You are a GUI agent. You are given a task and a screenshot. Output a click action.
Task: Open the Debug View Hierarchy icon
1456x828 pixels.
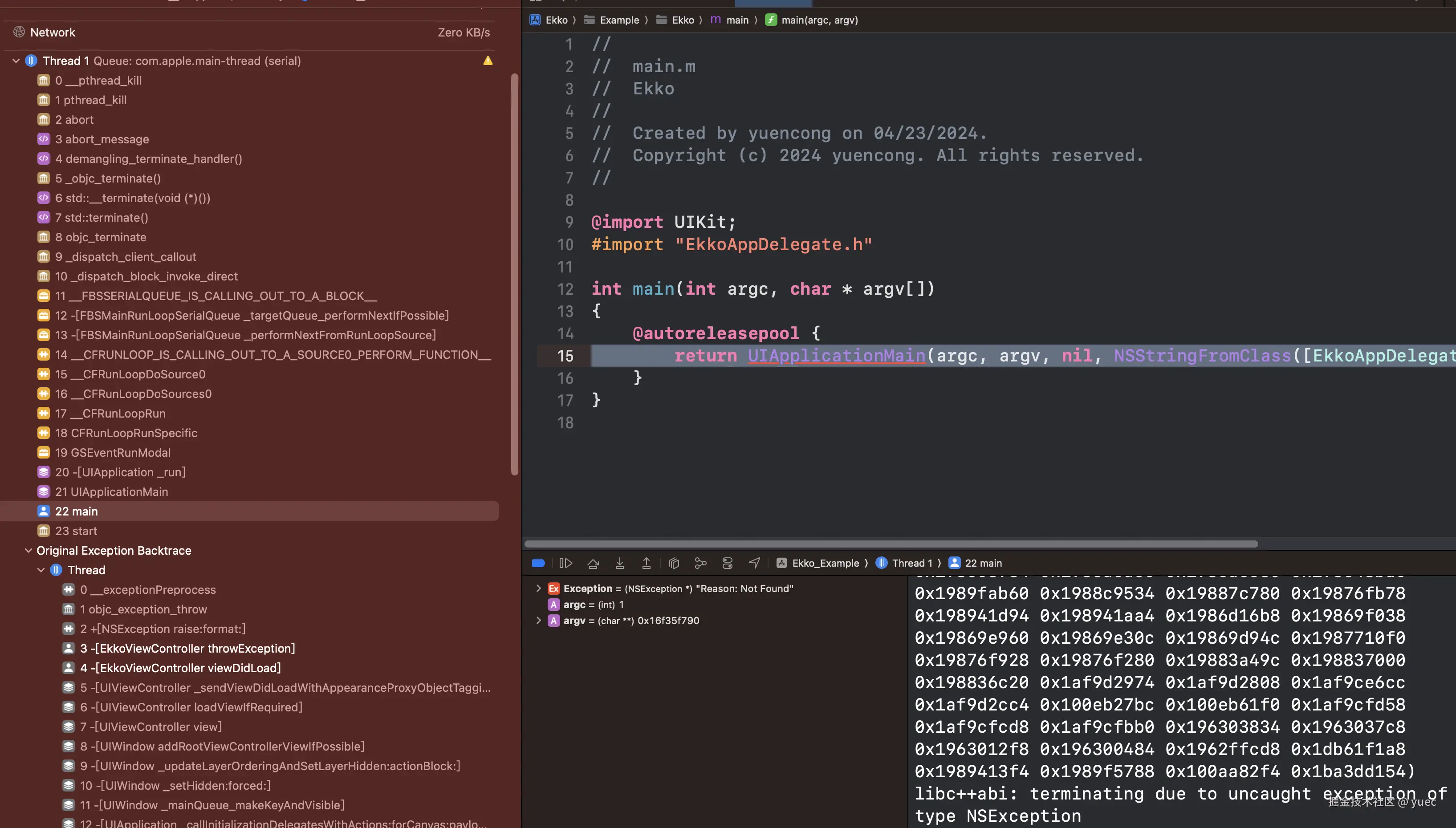click(x=674, y=563)
